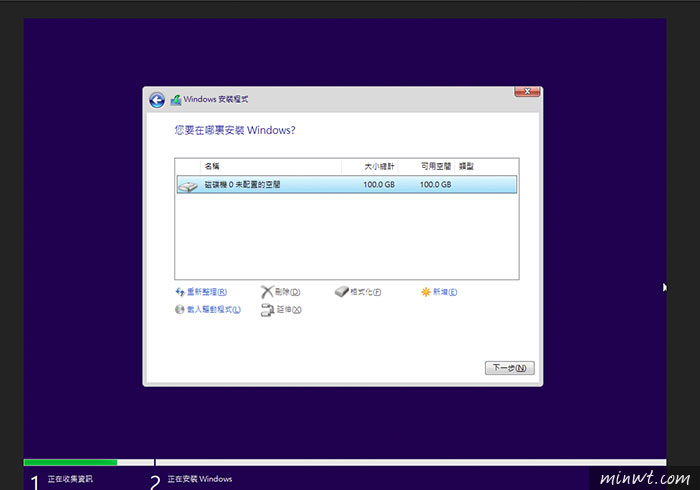Viewport: 700px width, 490px height.
Task: Proceed with the 下一步(N) button
Action: [x=509, y=368]
